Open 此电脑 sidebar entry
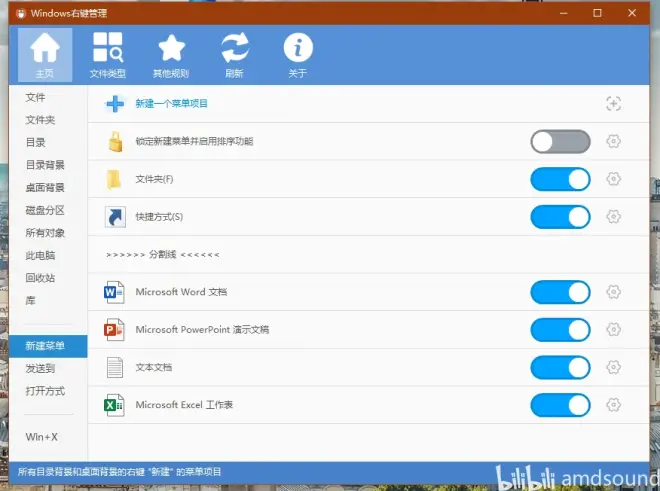Viewport: 660px width, 491px height. coord(40,255)
